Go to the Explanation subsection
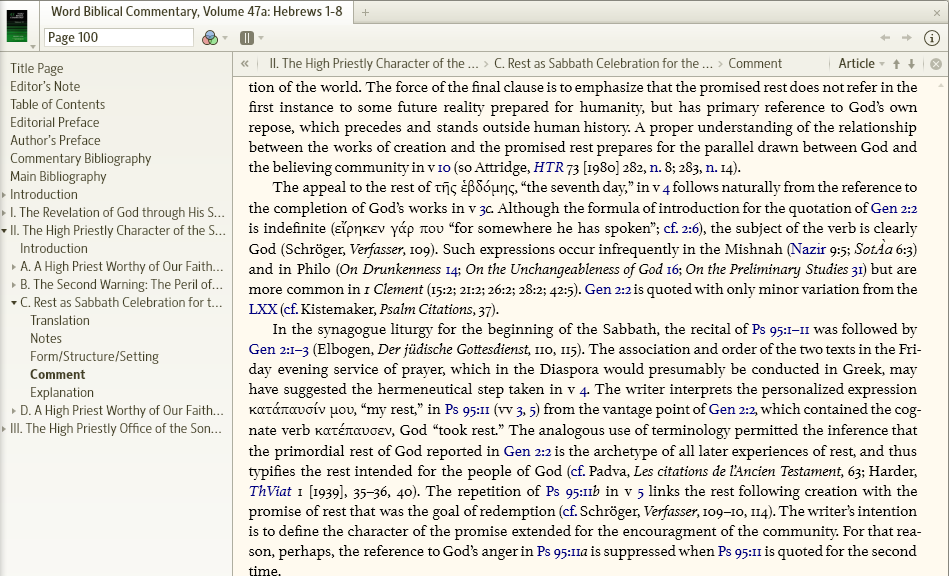The width and height of the screenshot is (949, 576). point(62,393)
